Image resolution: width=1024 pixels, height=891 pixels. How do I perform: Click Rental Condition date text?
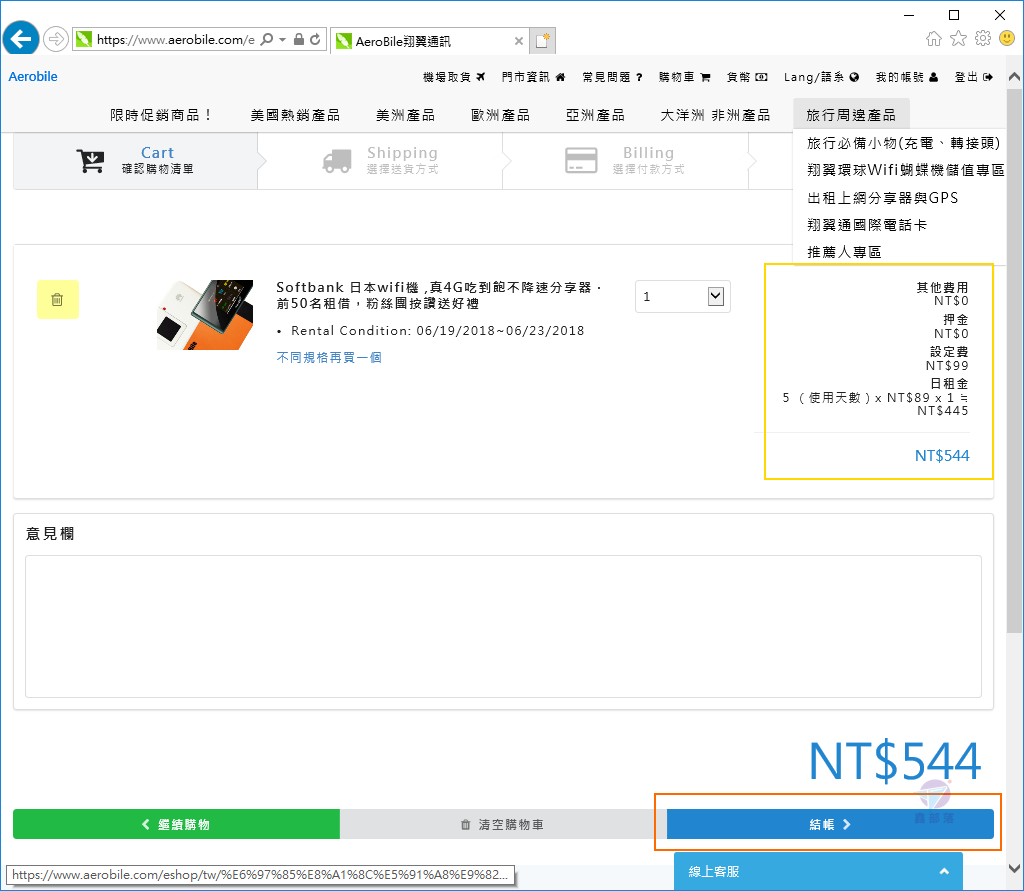point(438,331)
